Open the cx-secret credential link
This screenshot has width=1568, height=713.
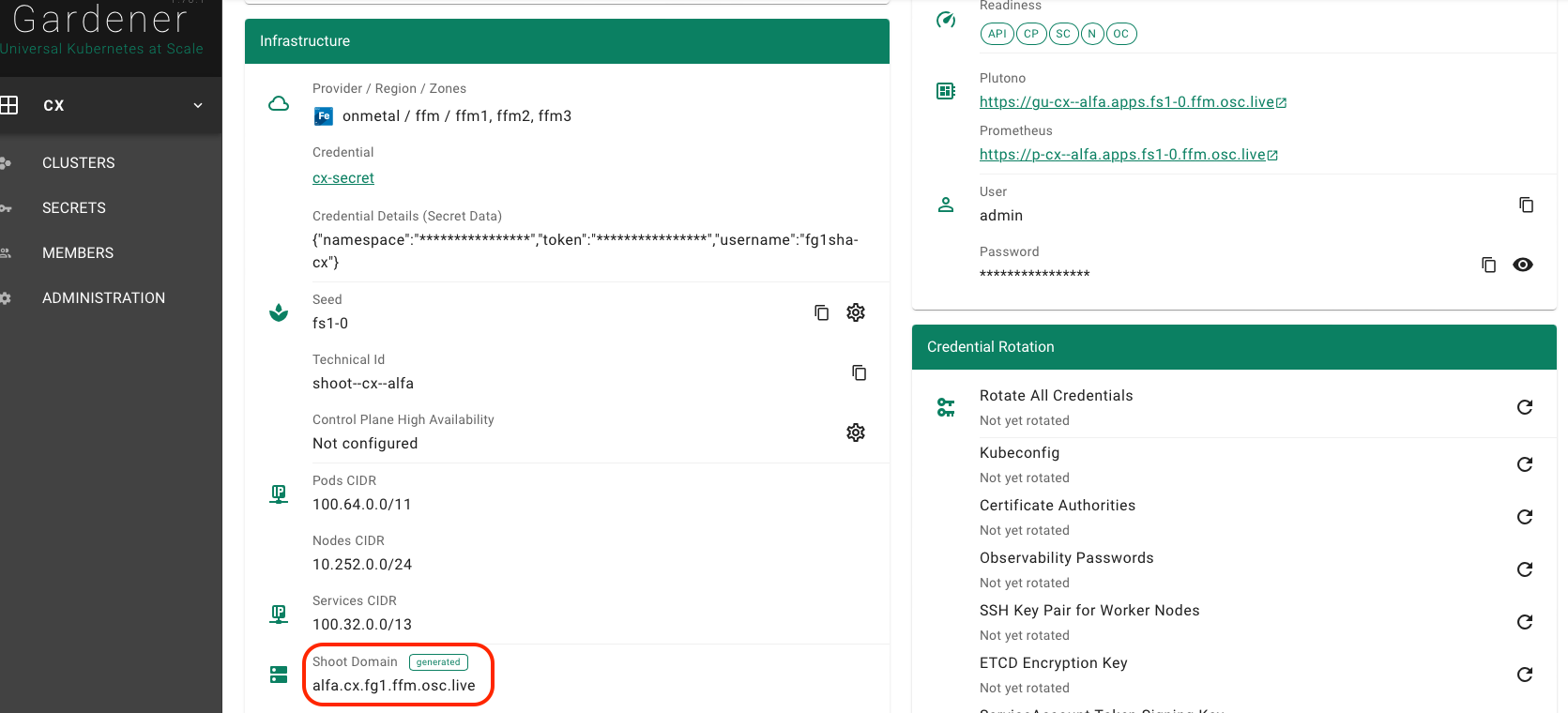343,178
